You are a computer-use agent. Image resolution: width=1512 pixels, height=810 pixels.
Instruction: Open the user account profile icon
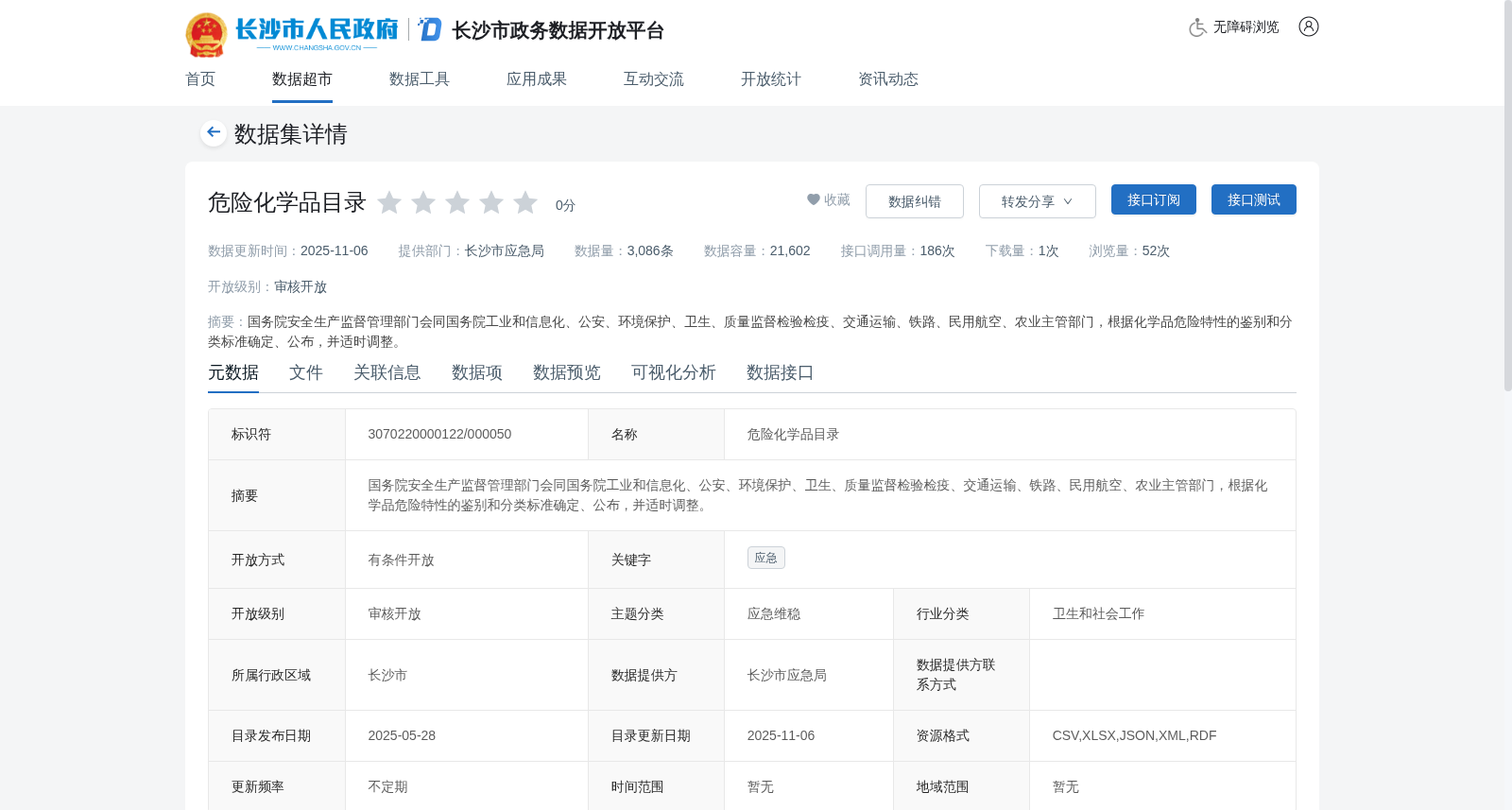click(x=1309, y=26)
